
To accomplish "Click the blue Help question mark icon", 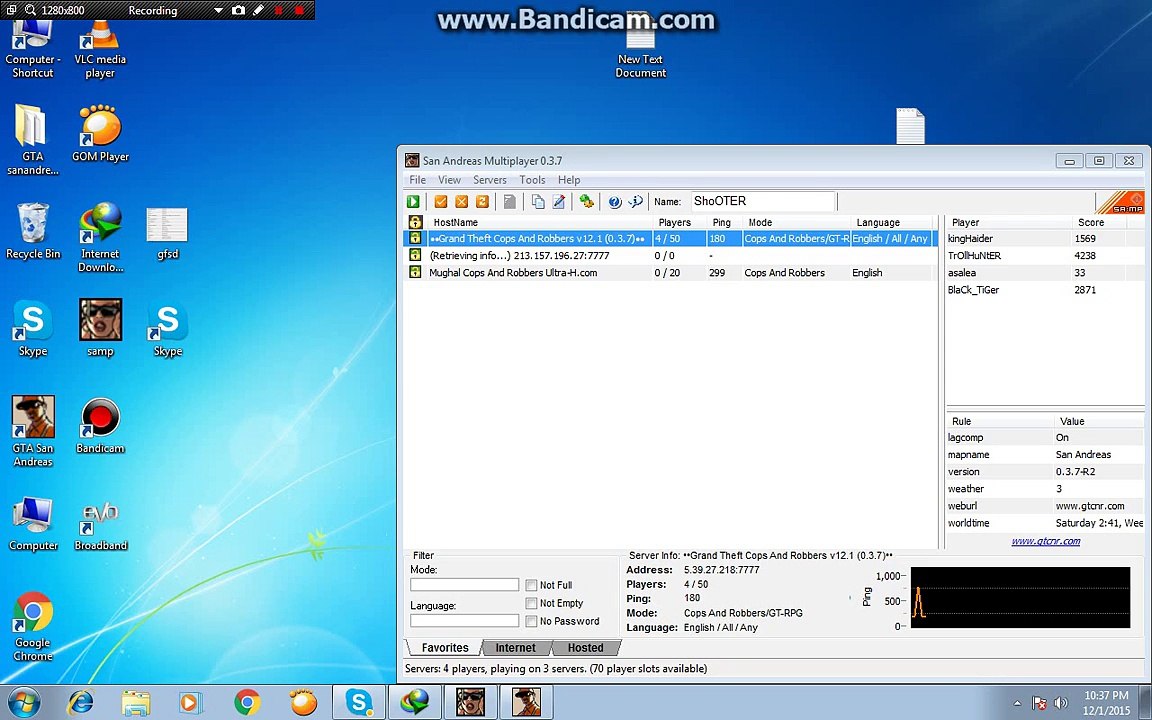I will pyautogui.click(x=615, y=201).
